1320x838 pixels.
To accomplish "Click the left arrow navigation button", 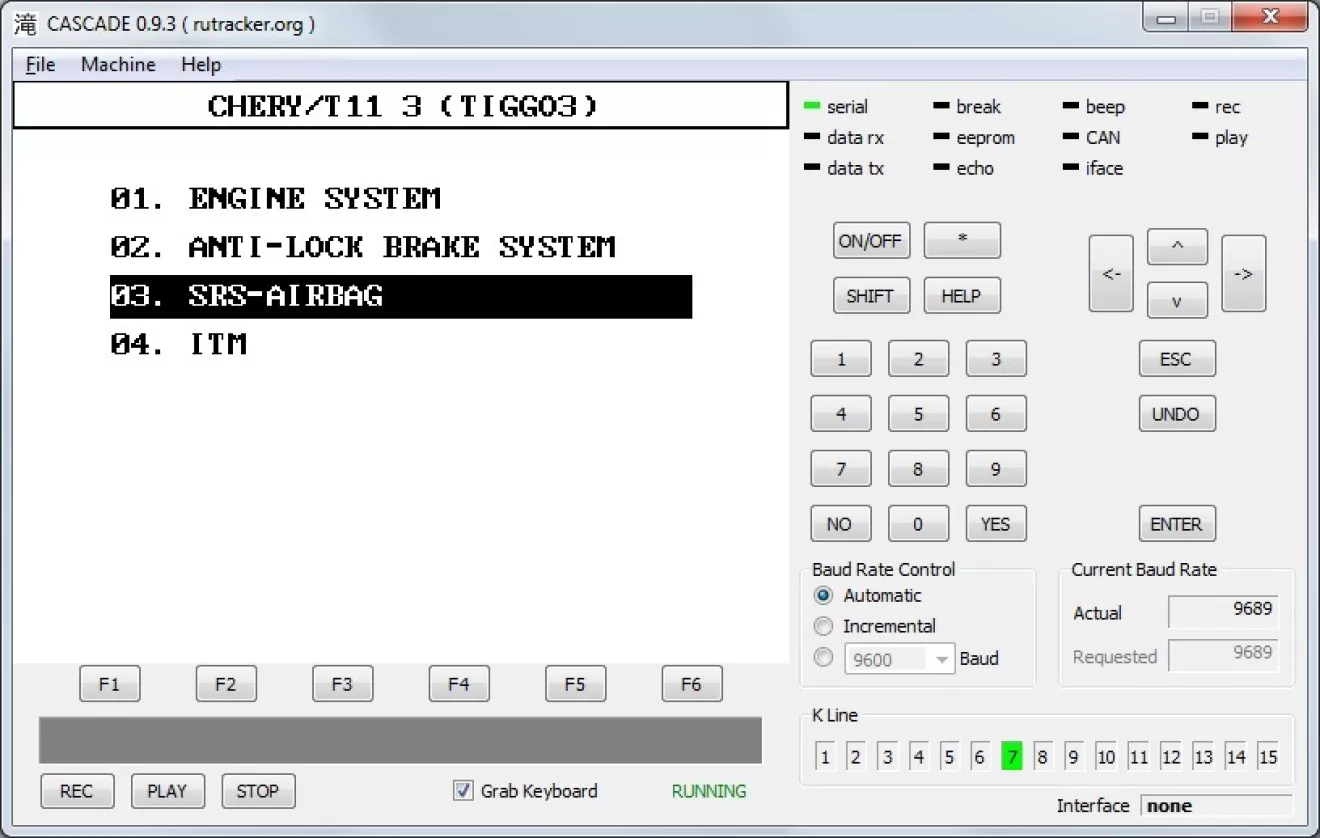I will point(1111,274).
